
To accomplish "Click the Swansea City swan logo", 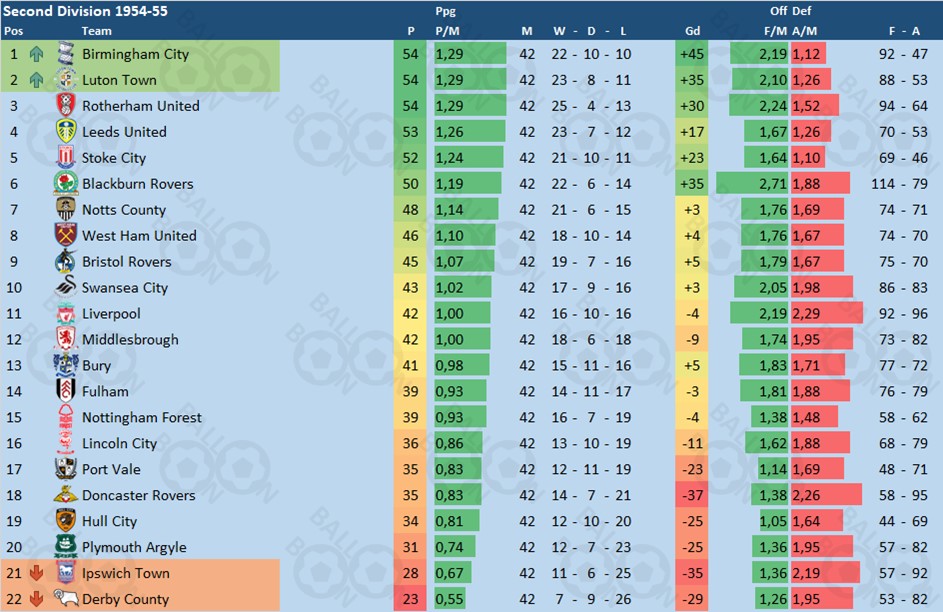I will pos(66,287).
